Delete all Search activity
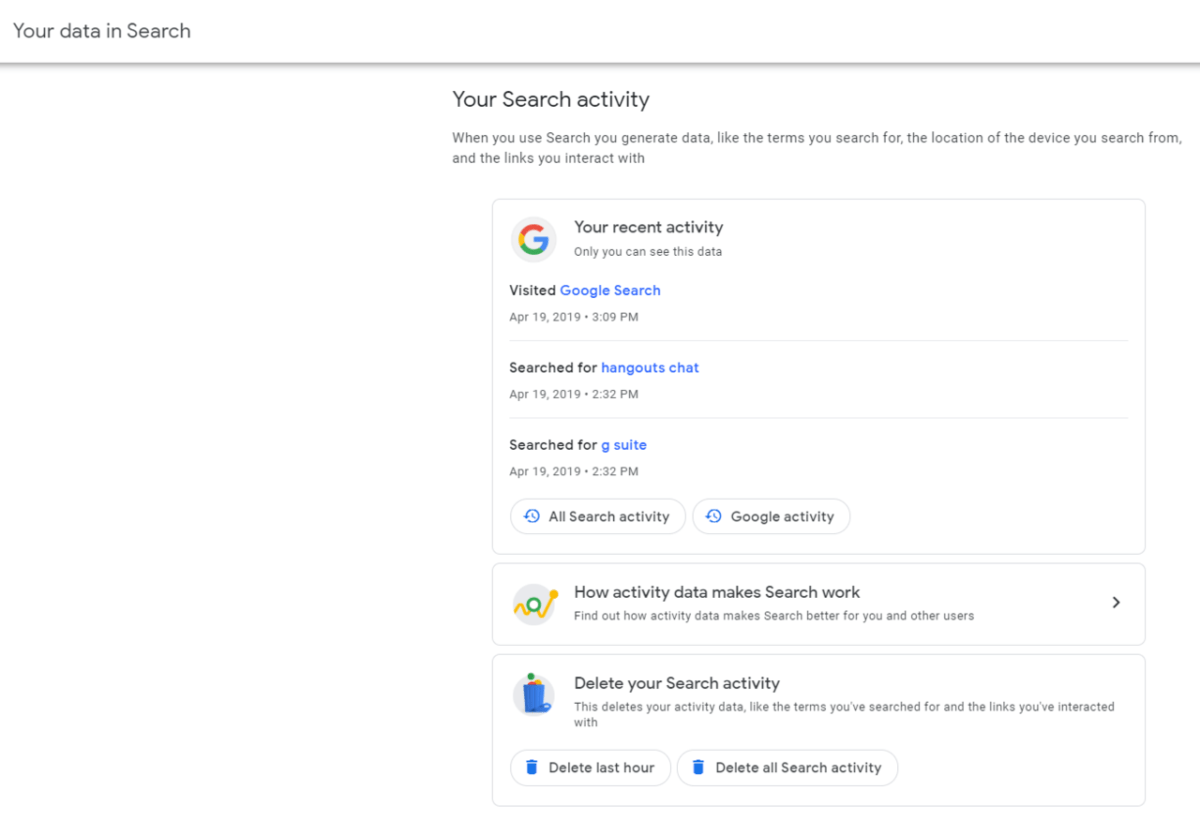The height and width of the screenshot is (835, 1200). (787, 768)
